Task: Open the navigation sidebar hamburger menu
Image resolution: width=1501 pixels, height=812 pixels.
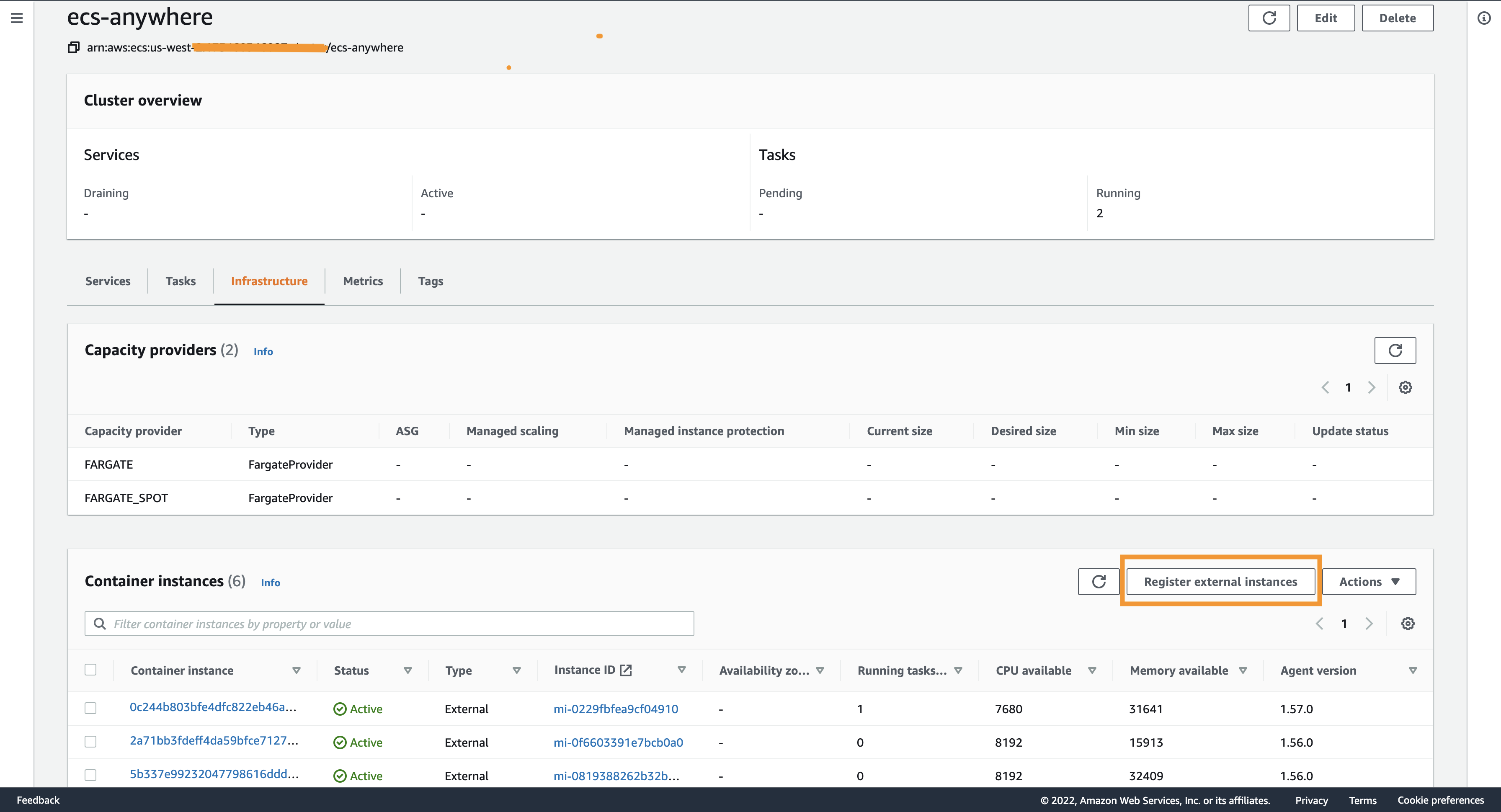Action: [x=16, y=18]
